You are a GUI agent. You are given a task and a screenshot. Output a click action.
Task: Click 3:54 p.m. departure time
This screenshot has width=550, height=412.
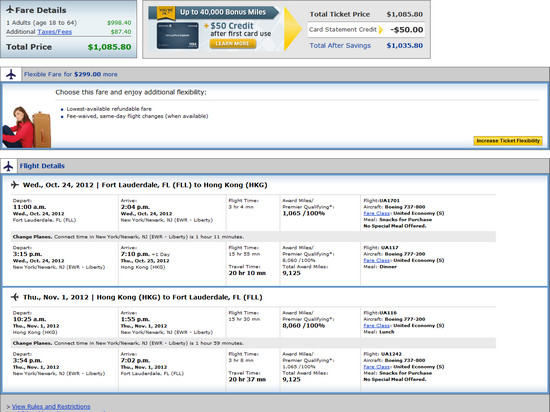[x=27, y=360]
